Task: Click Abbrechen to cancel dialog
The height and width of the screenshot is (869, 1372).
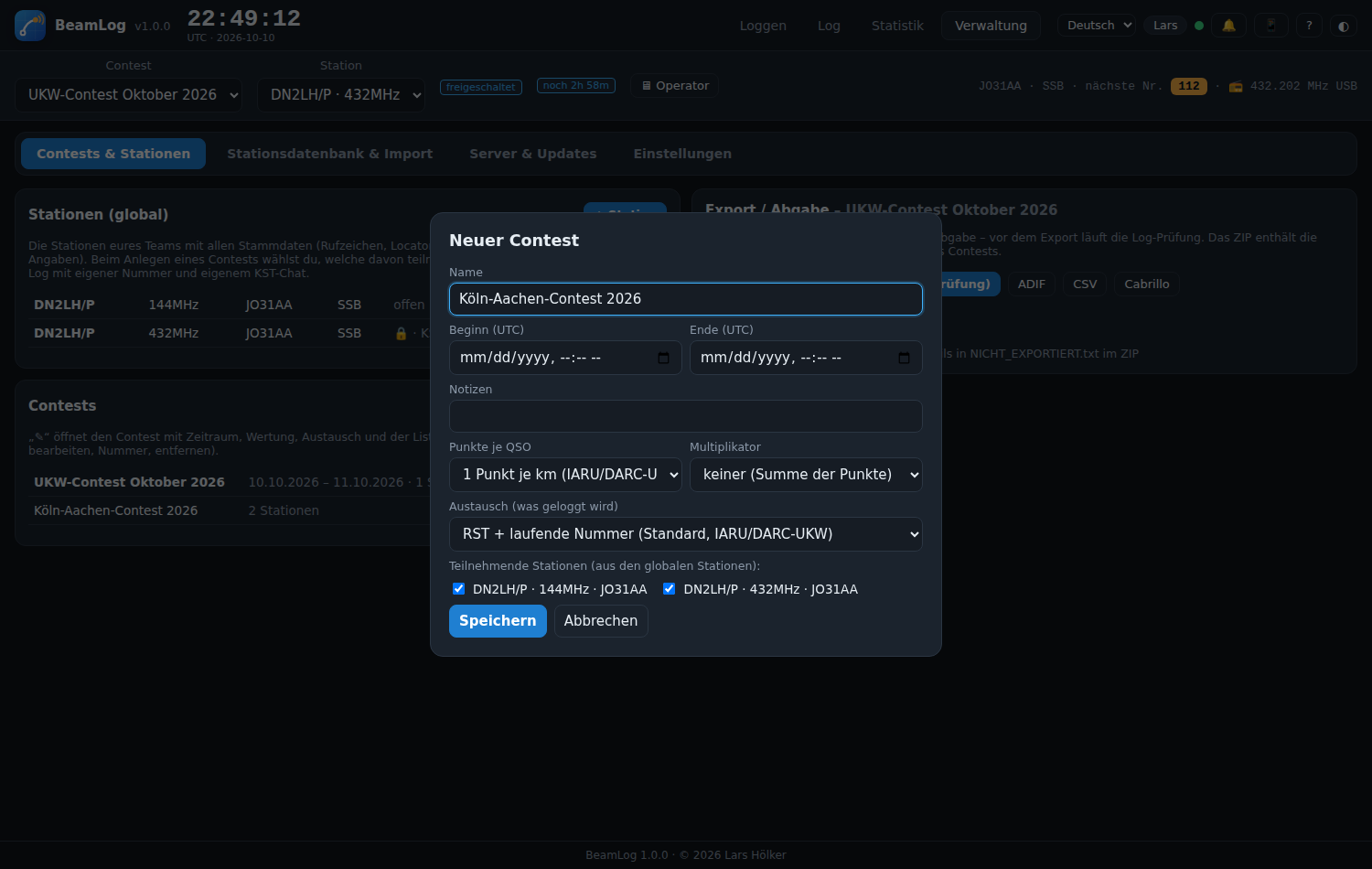Action: pyautogui.click(x=601, y=621)
